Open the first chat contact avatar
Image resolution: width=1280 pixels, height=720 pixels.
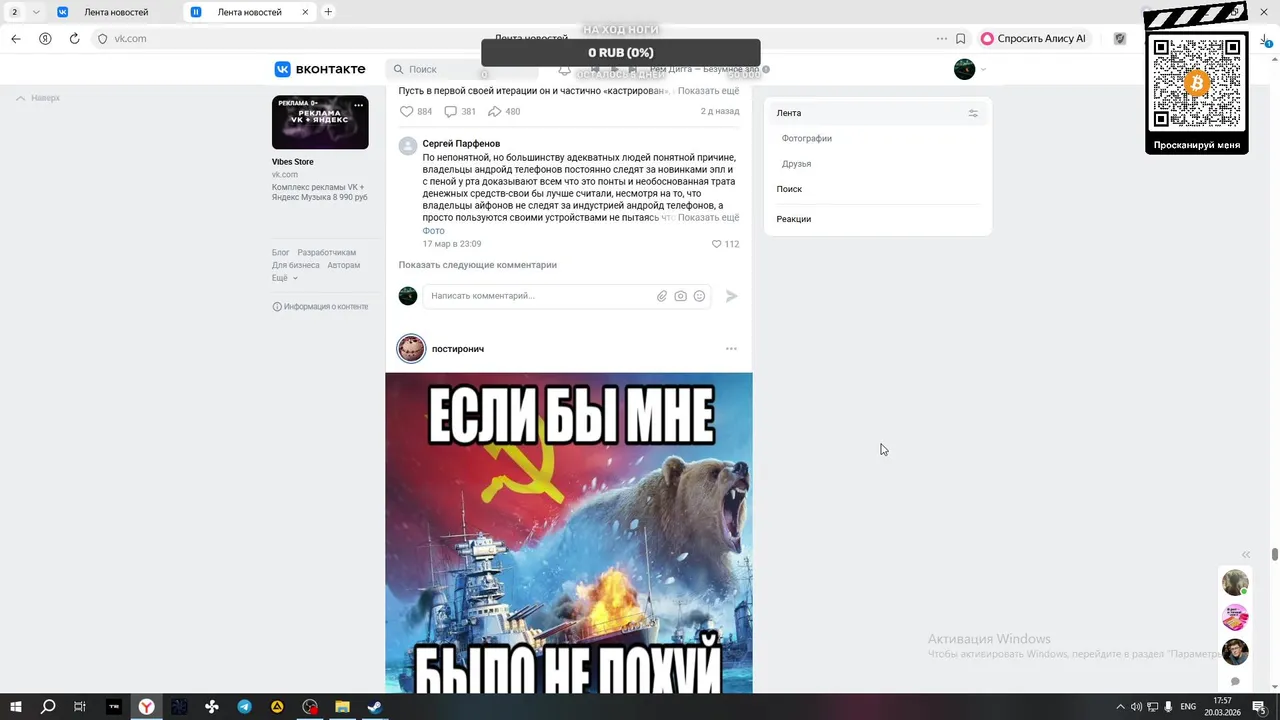(x=1235, y=583)
